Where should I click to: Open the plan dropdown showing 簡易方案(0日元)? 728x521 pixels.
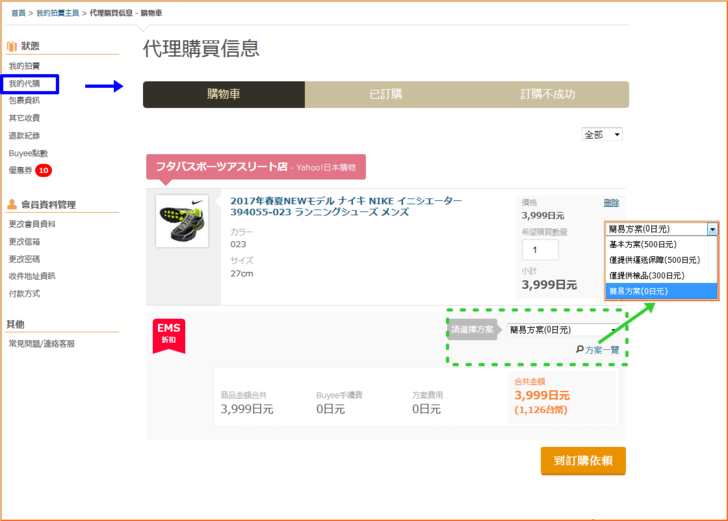tap(563, 330)
